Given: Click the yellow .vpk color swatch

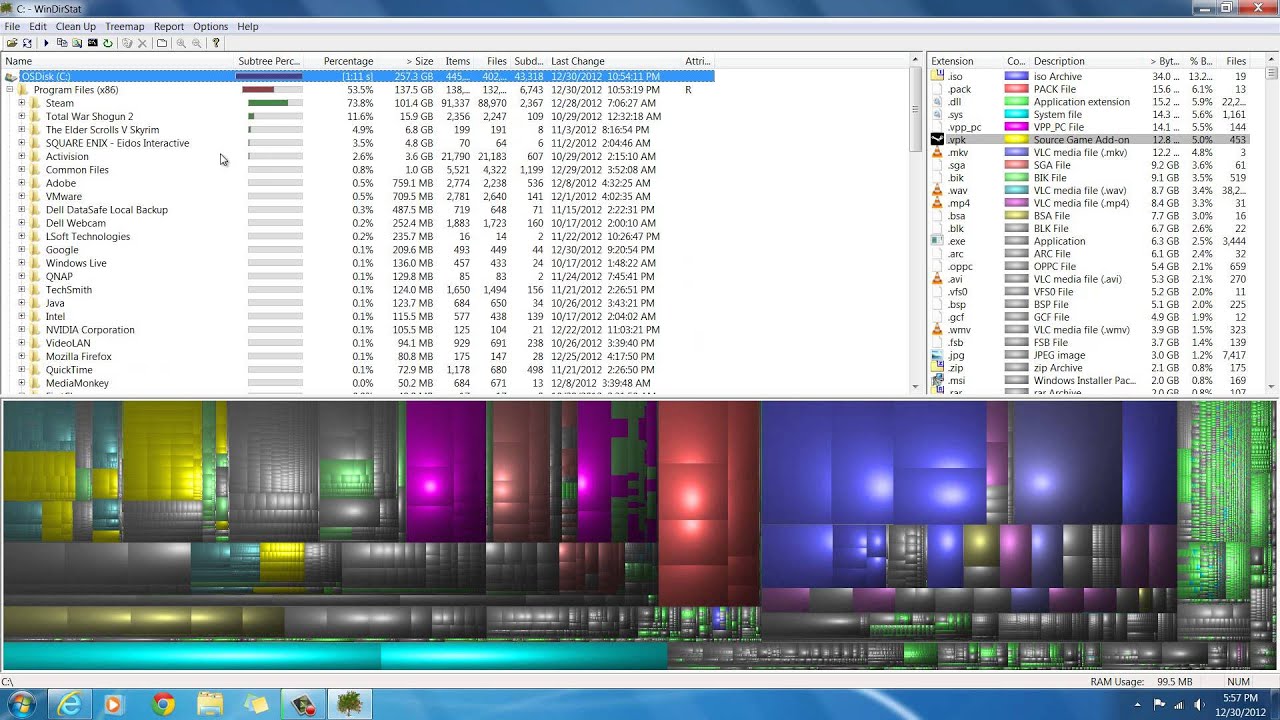Looking at the screenshot, I should click(1016, 140).
